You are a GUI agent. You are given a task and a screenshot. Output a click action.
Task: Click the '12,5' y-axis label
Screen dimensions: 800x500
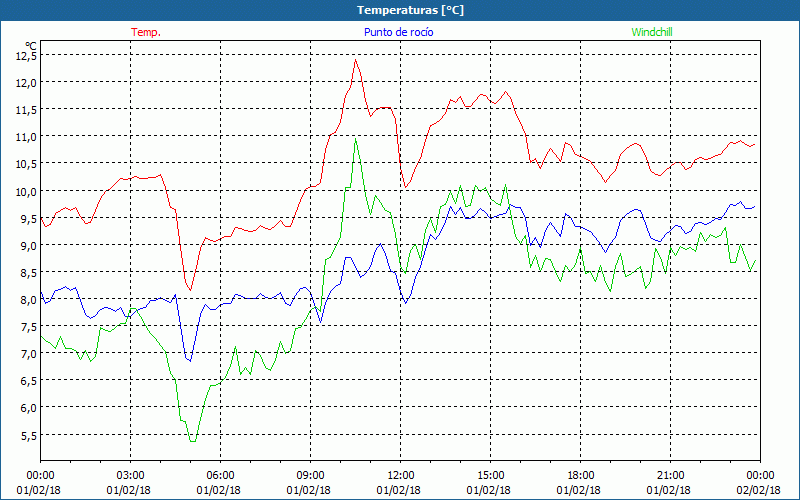point(27,56)
